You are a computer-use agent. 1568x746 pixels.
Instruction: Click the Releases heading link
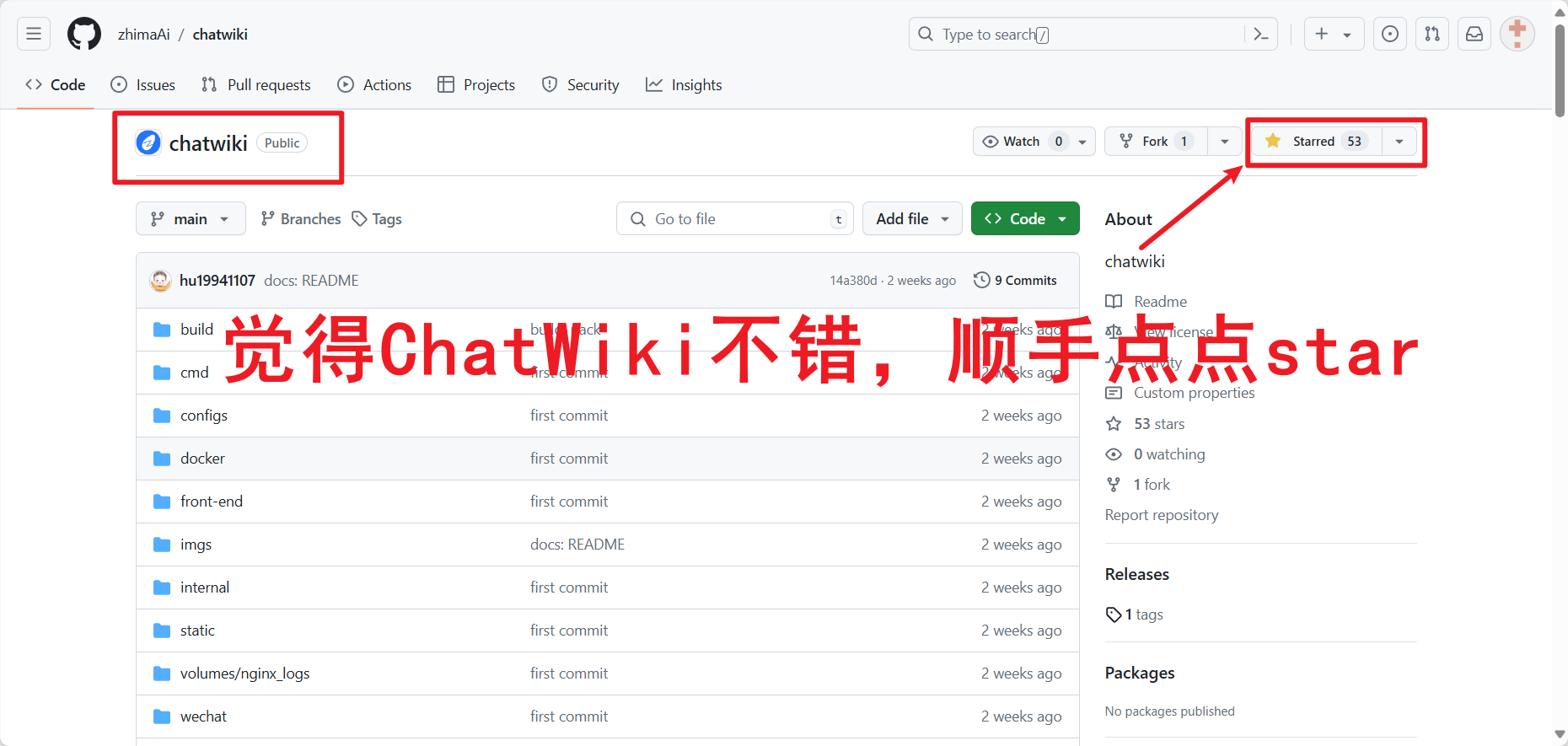[x=1137, y=574]
